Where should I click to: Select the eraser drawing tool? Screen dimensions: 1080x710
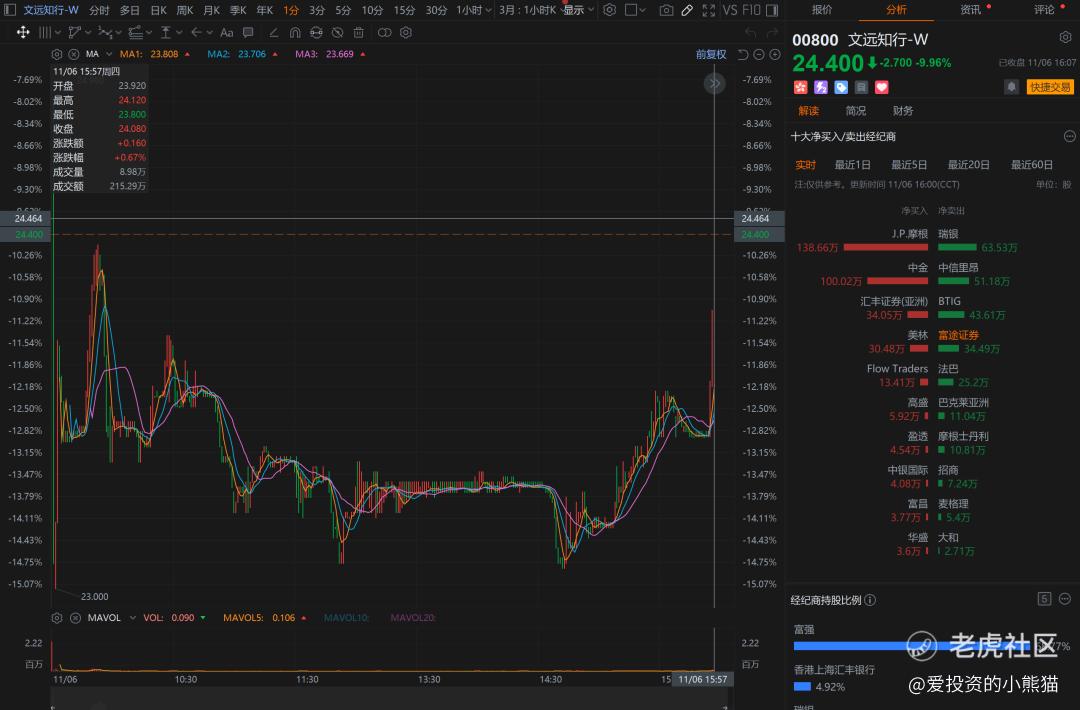click(x=273, y=32)
